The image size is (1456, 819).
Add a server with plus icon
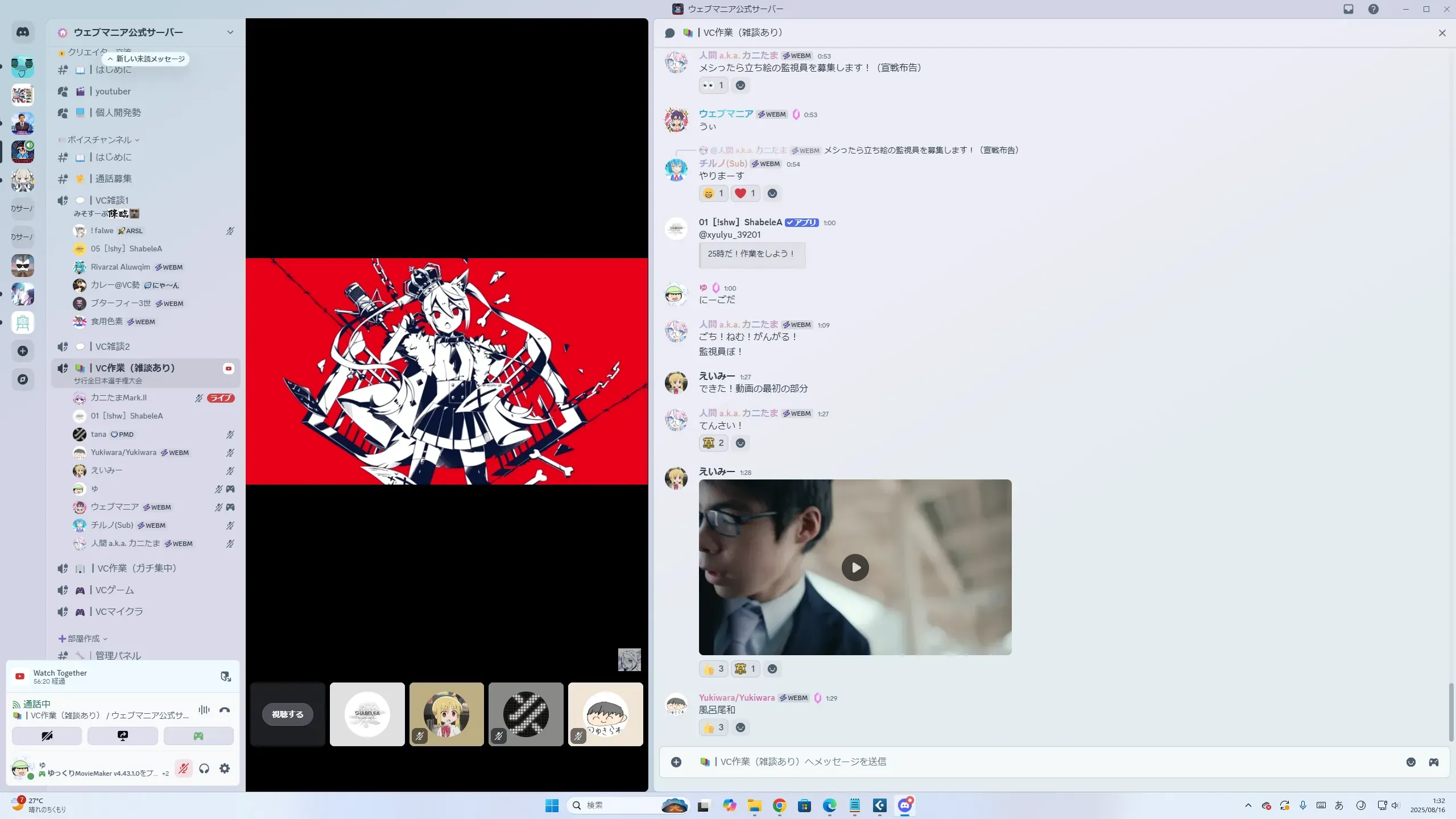tap(23, 351)
